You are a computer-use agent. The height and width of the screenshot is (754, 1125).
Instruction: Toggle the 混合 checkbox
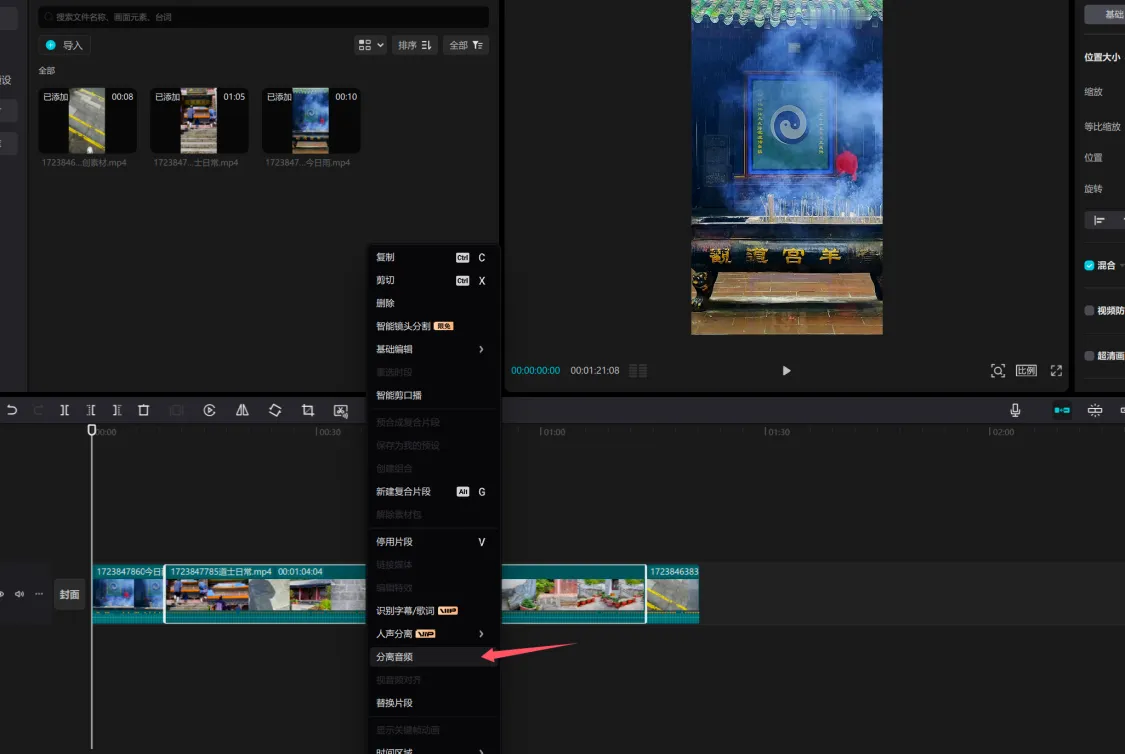point(1089,265)
